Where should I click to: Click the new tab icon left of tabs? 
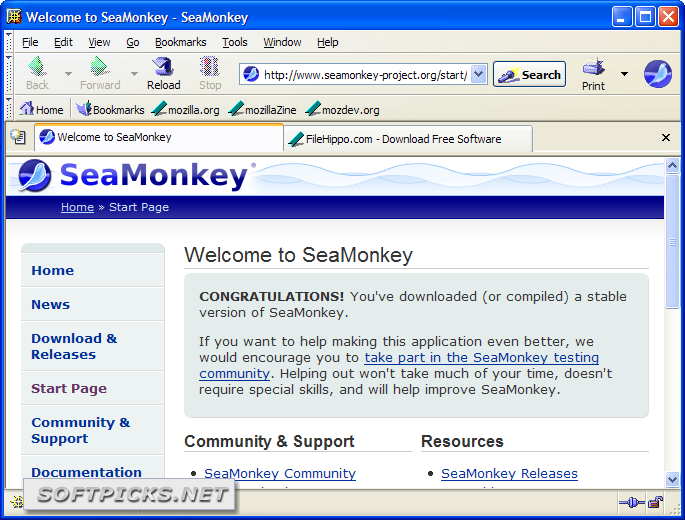(18, 137)
